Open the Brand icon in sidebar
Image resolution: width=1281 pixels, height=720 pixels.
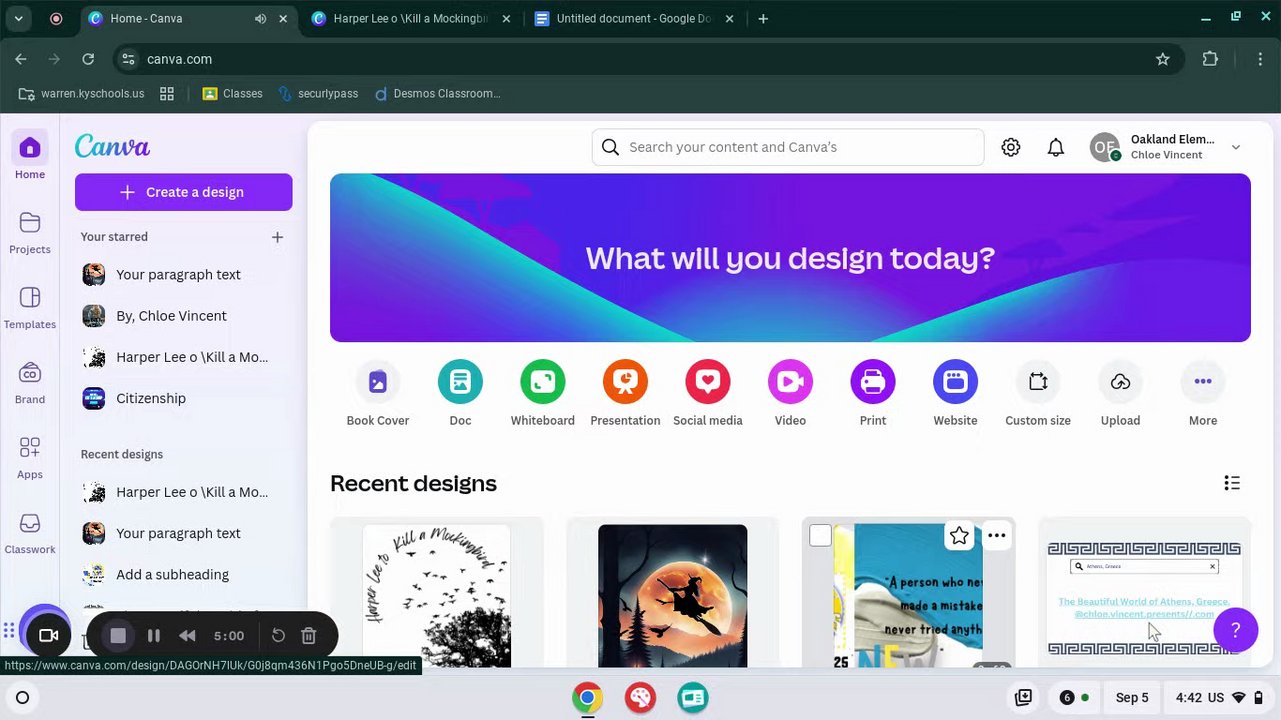click(29, 373)
